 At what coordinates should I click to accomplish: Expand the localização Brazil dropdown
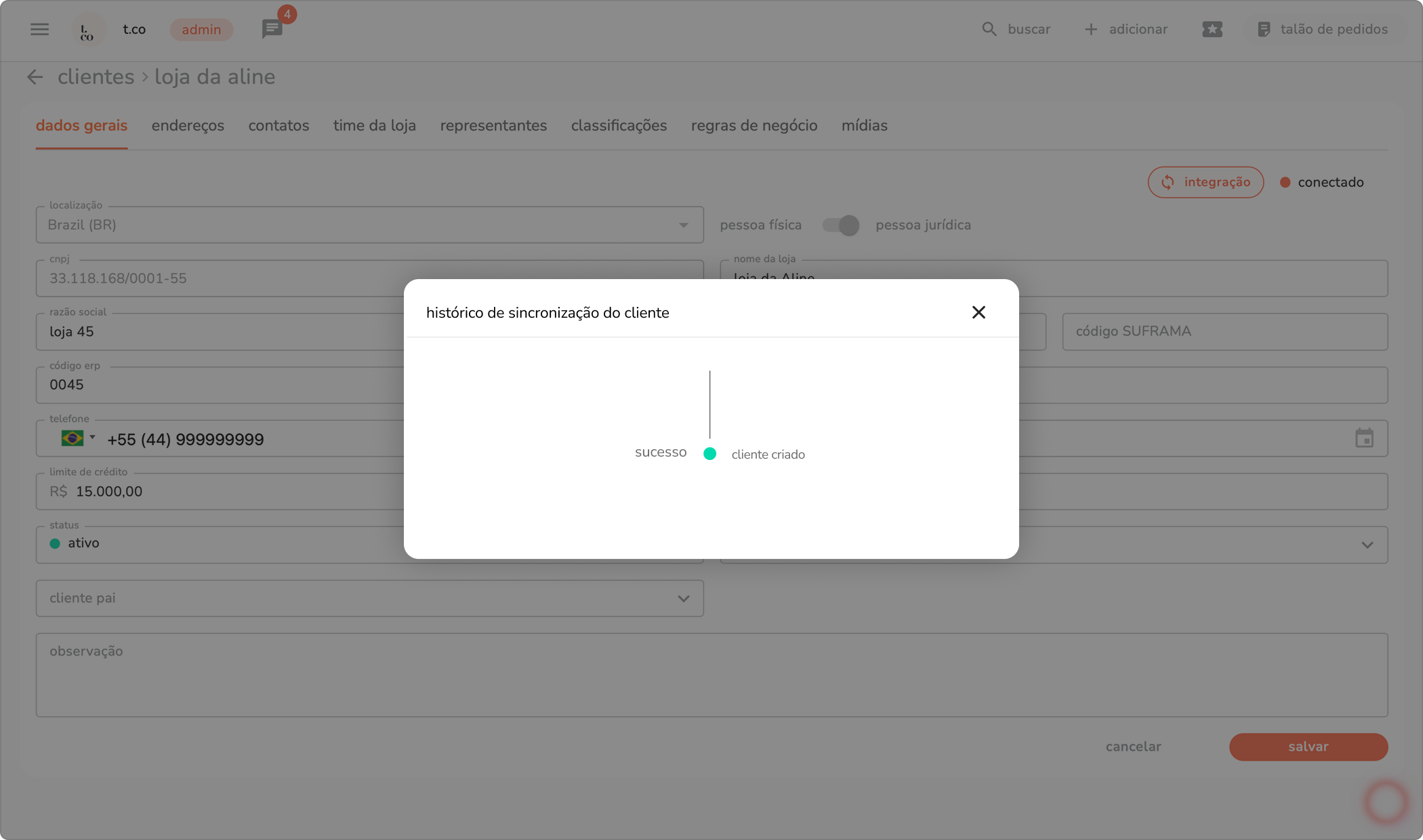click(683, 225)
